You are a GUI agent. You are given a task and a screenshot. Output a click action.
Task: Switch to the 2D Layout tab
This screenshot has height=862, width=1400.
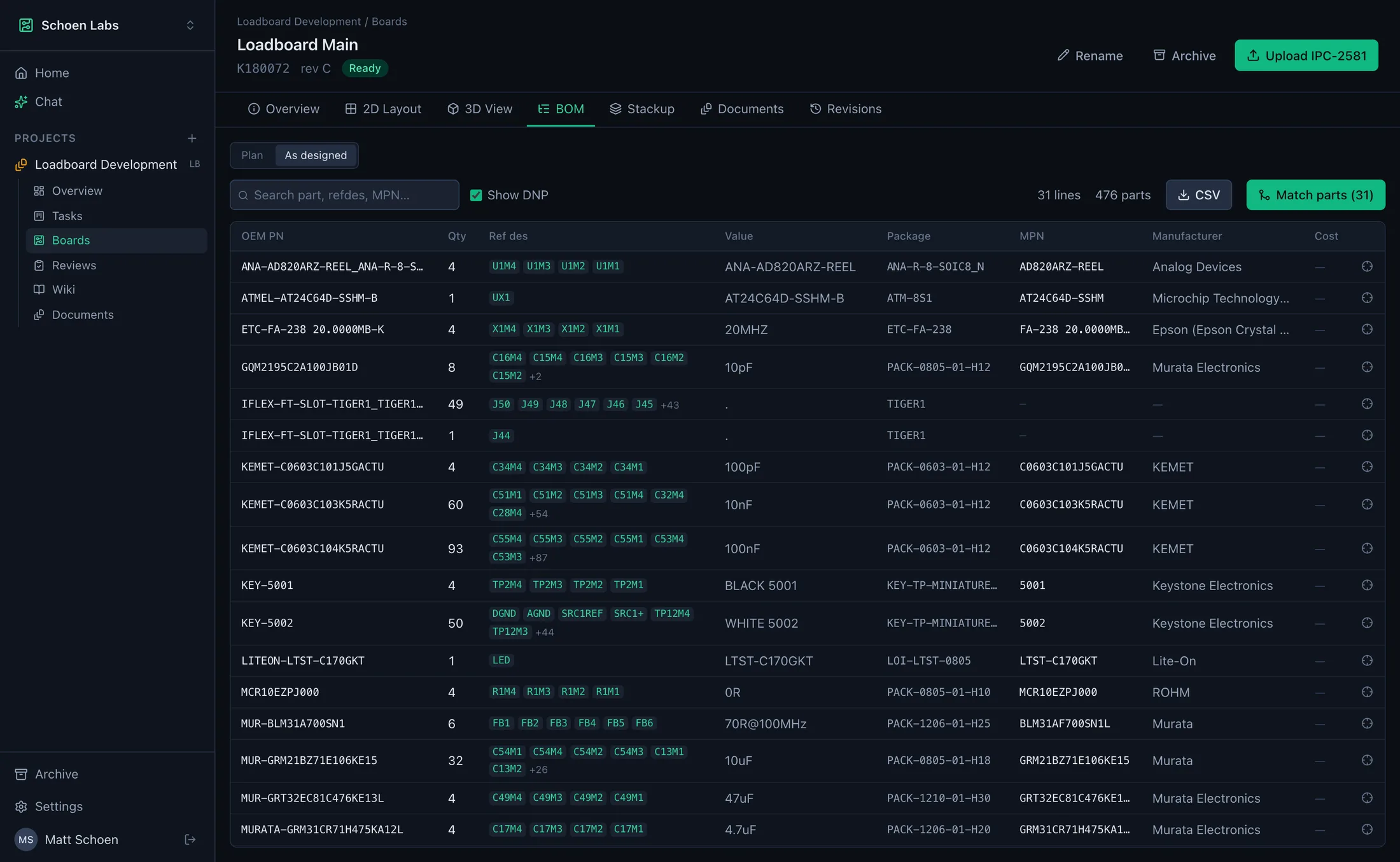point(383,109)
